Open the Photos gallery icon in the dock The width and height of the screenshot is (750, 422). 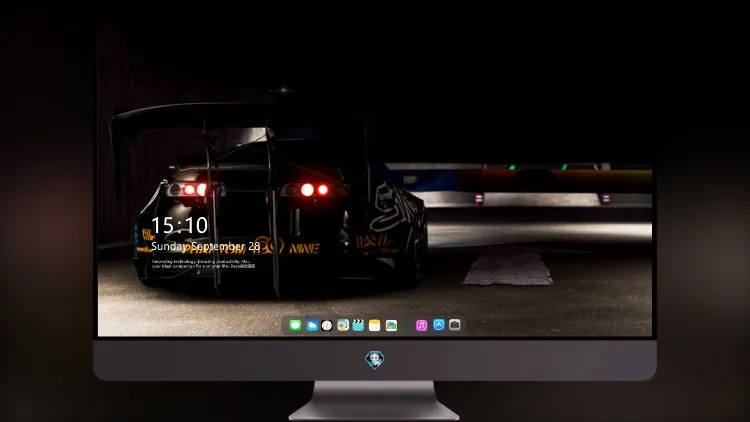pos(391,325)
